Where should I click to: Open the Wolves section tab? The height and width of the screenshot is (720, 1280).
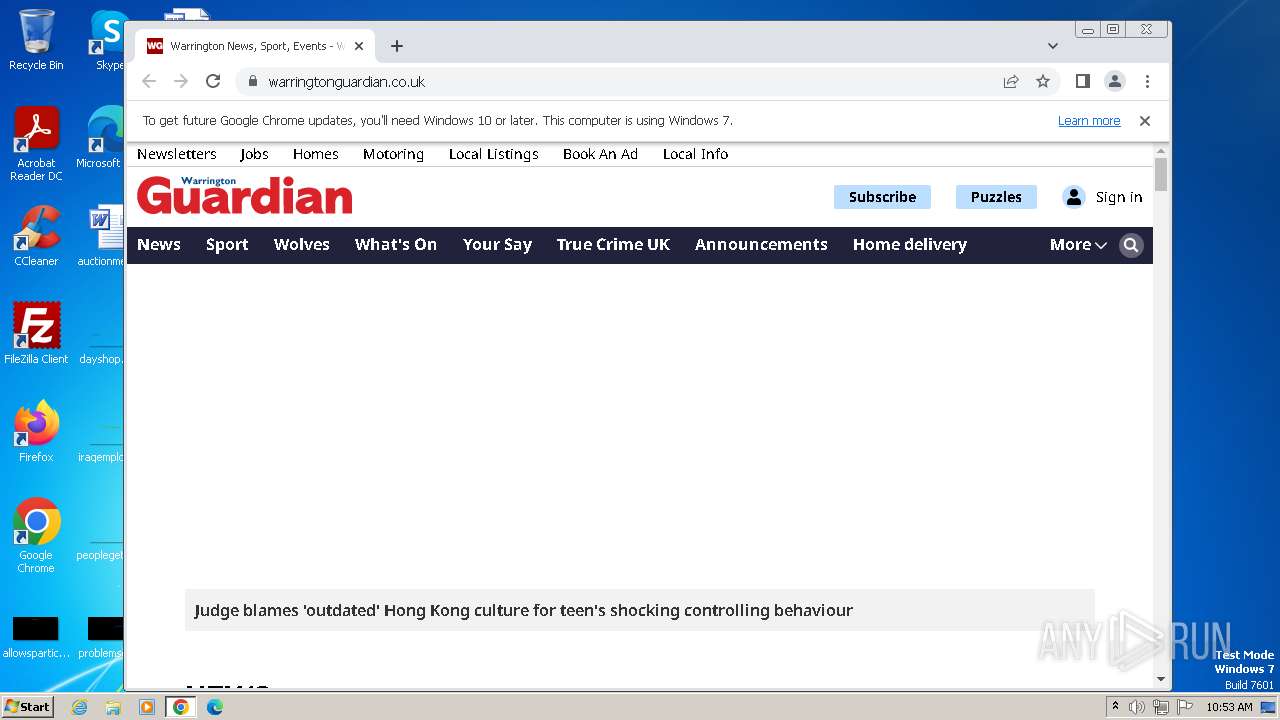[302, 245]
